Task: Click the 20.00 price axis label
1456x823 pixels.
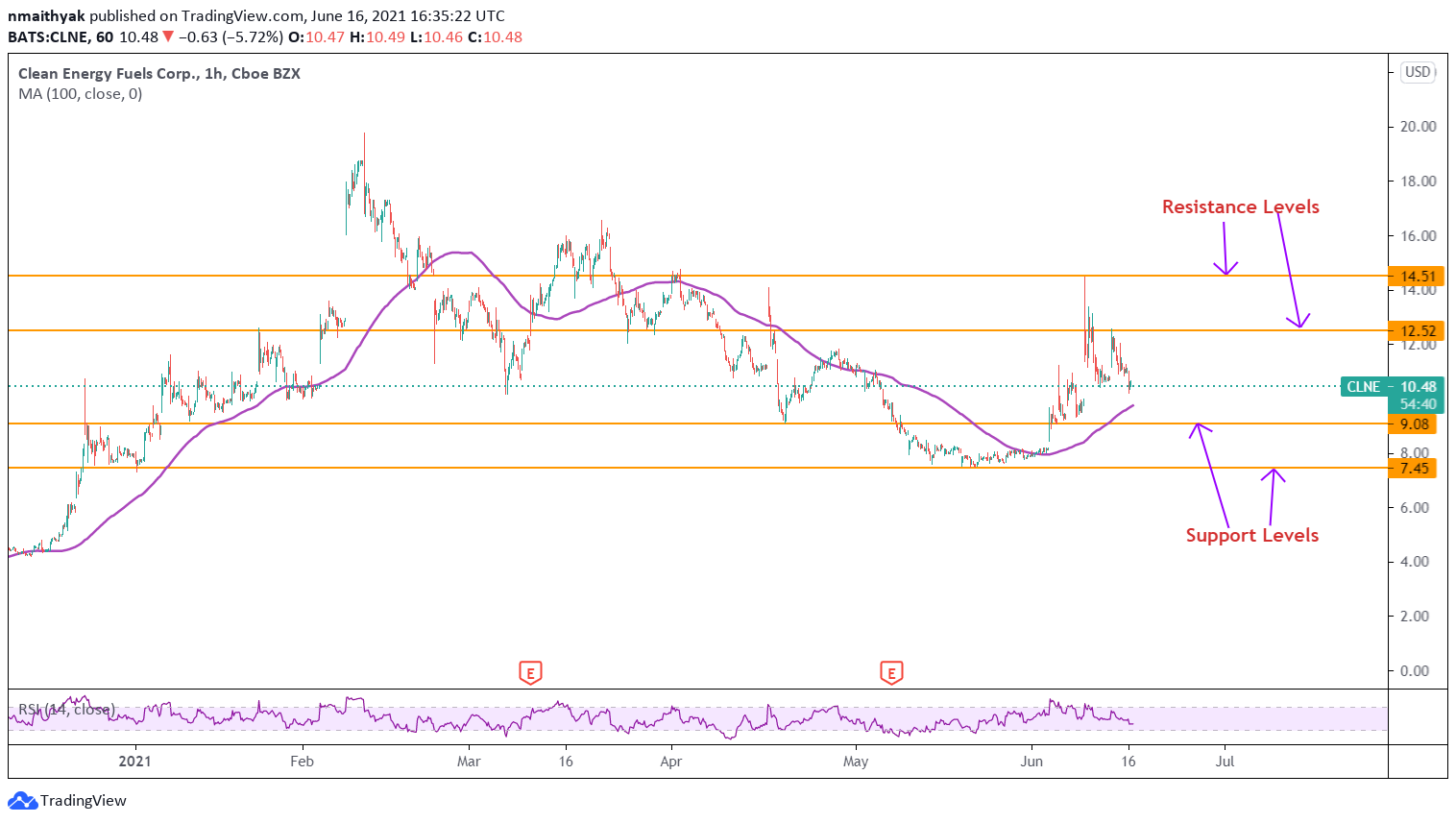Action: pyautogui.click(x=1419, y=127)
